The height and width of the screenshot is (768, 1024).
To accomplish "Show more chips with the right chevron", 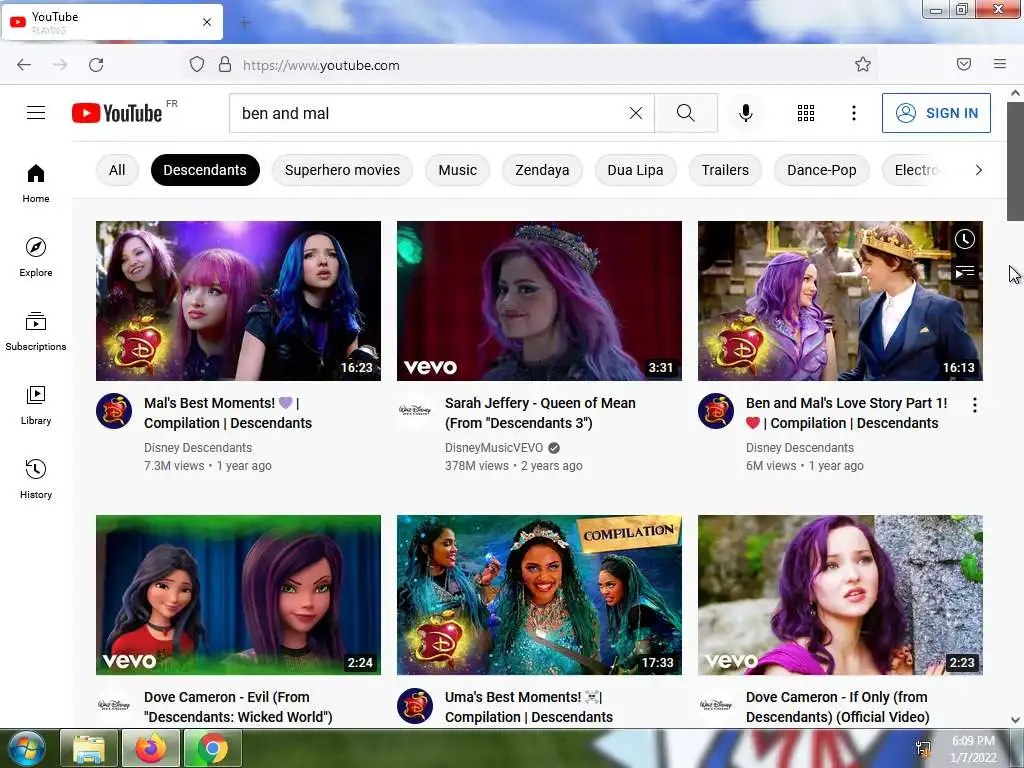I will (978, 170).
